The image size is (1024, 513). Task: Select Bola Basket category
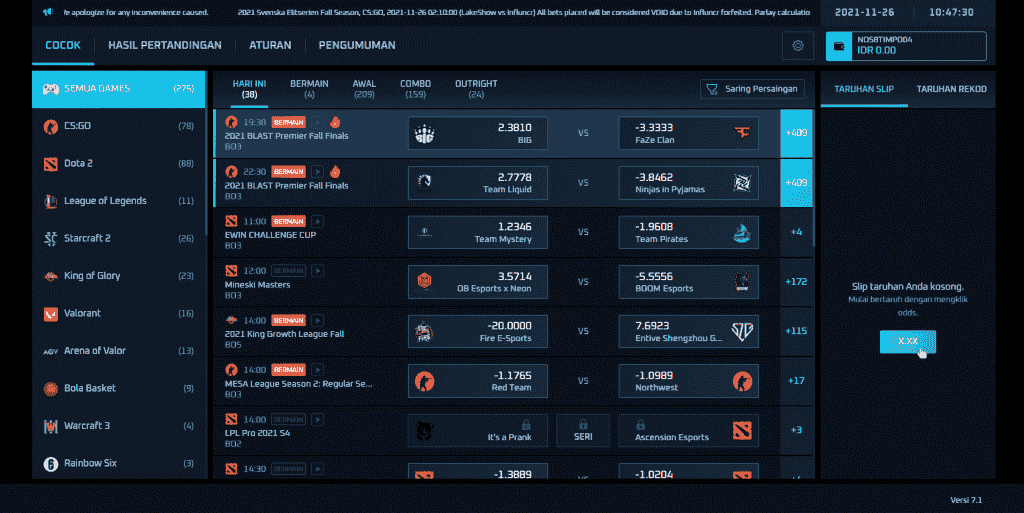(x=119, y=388)
